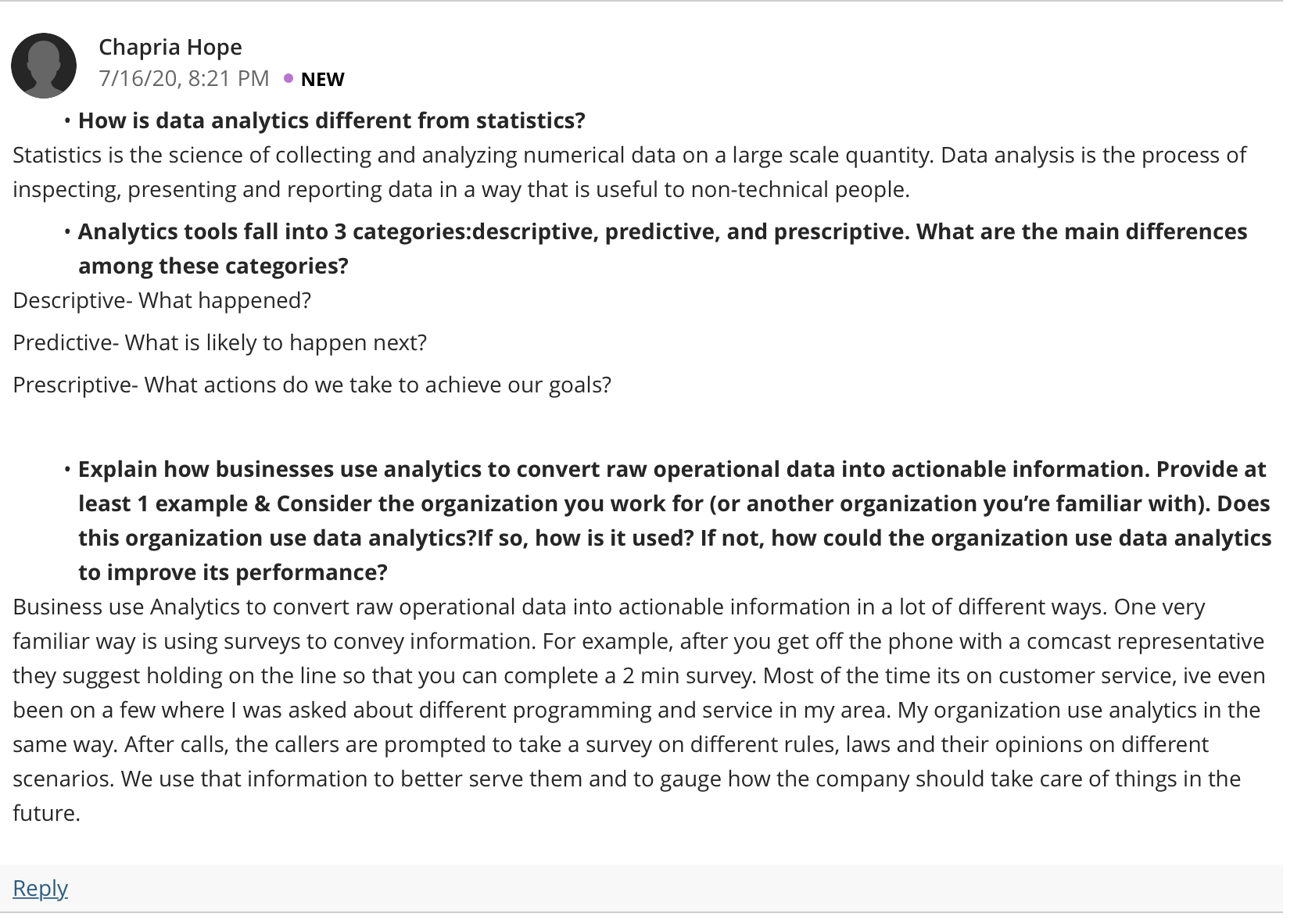
Task: Click the bold heading 'Explain how businesses use analytics'
Action: click(x=672, y=469)
